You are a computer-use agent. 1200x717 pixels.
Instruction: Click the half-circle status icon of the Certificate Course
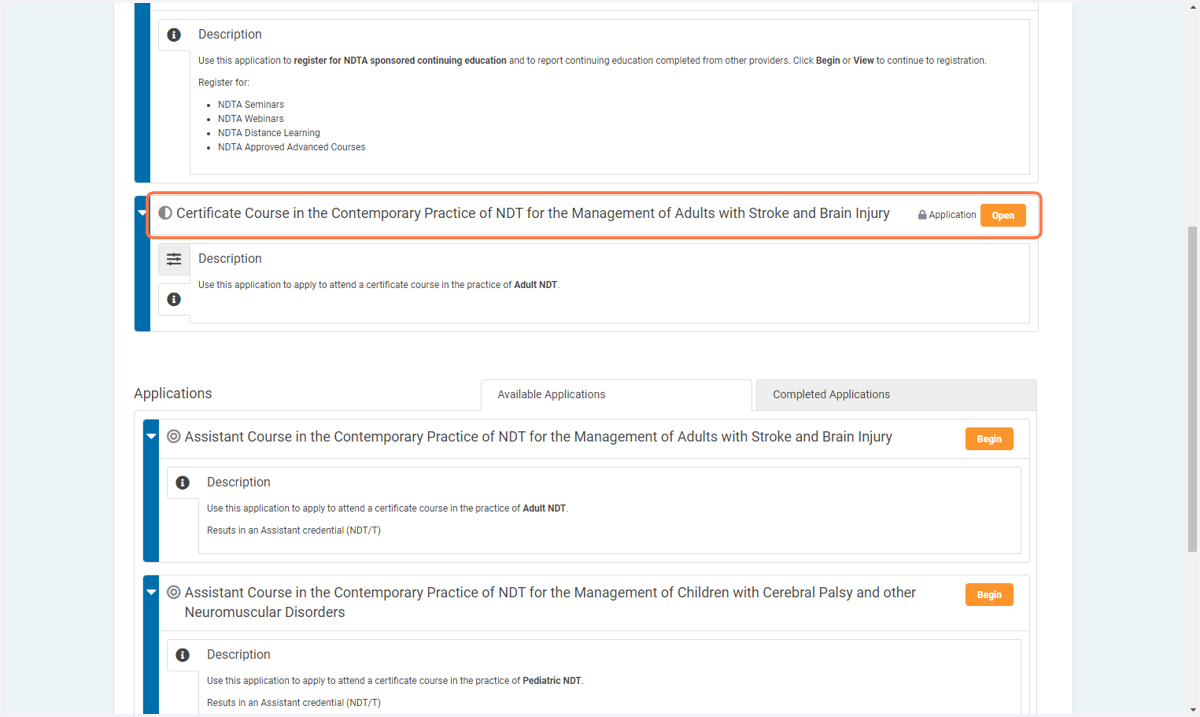[x=166, y=214]
